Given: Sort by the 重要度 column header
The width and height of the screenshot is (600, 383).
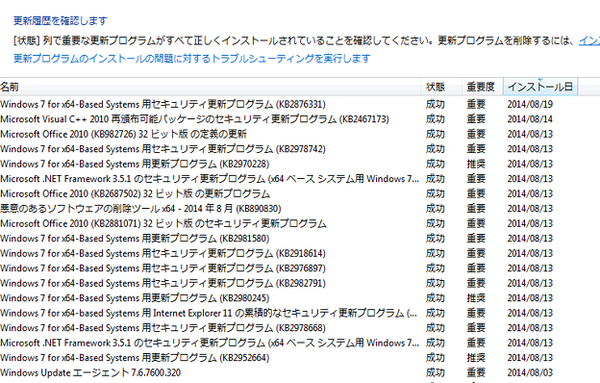Looking at the screenshot, I should tap(481, 87).
